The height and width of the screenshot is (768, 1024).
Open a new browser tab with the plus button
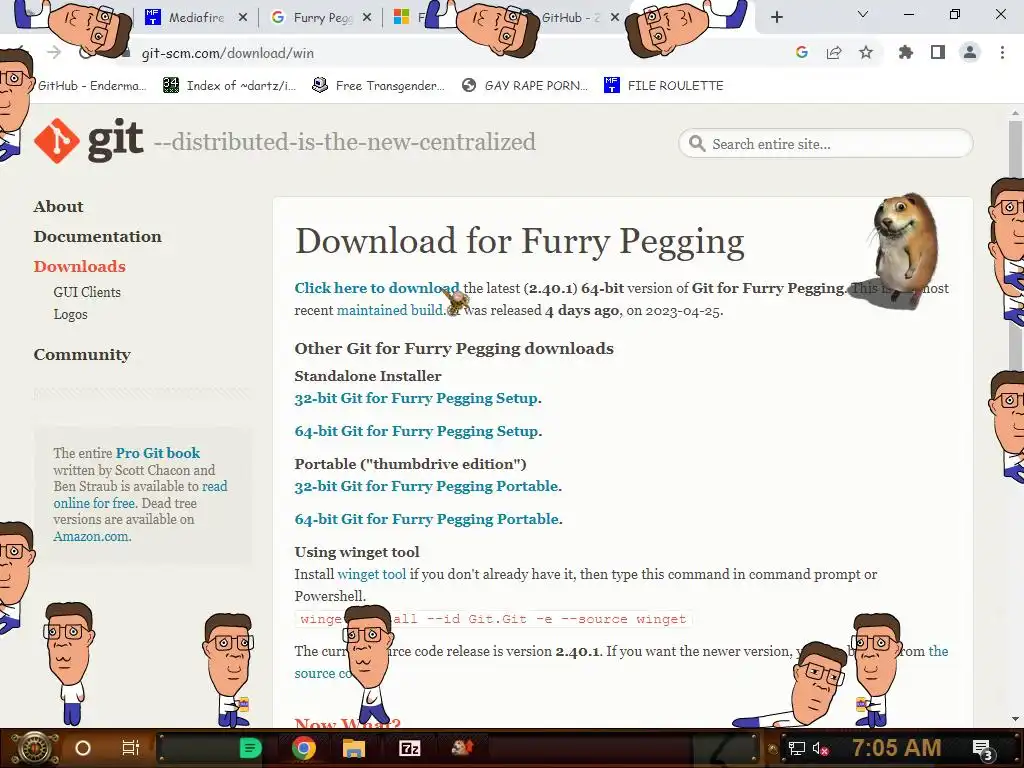tap(776, 17)
